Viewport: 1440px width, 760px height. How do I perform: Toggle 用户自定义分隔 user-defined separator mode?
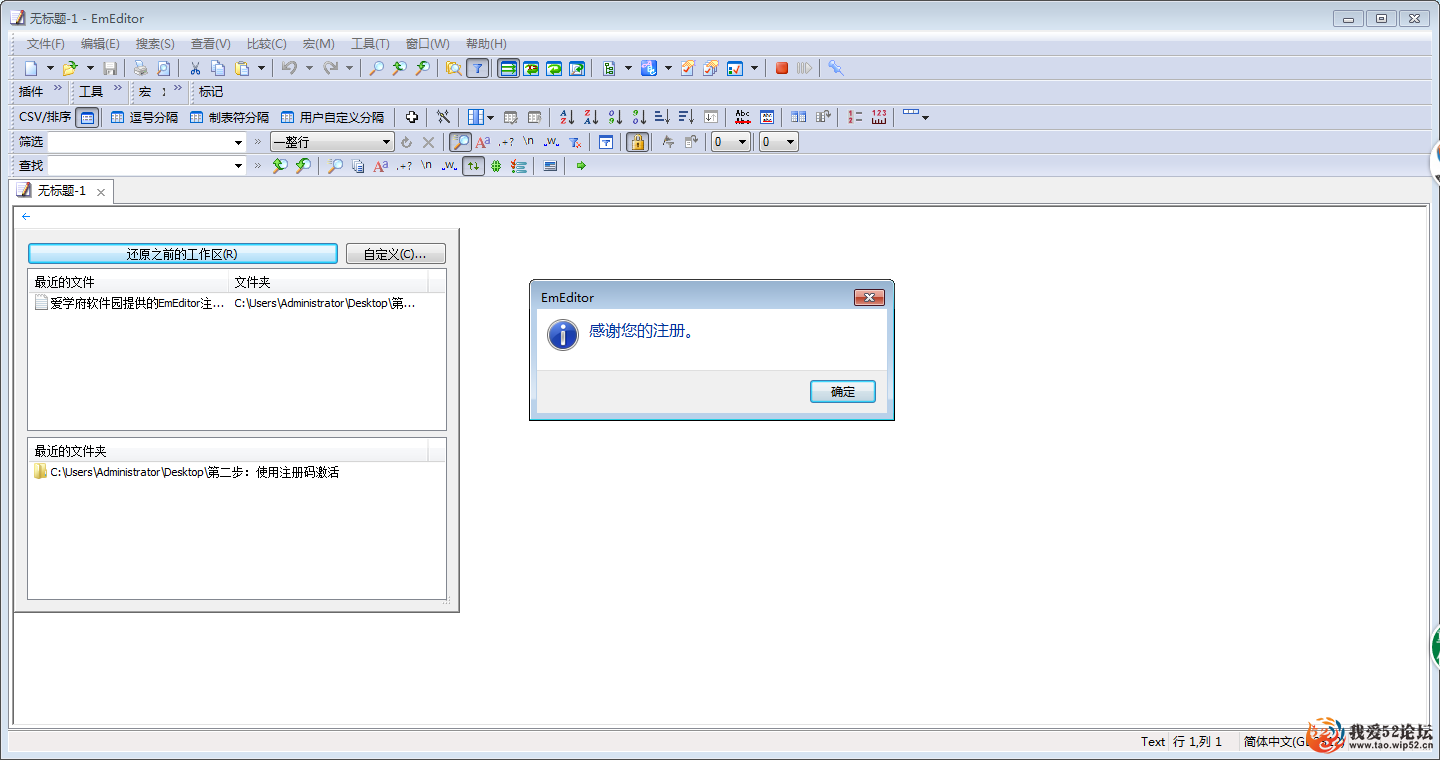click(x=332, y=117)
